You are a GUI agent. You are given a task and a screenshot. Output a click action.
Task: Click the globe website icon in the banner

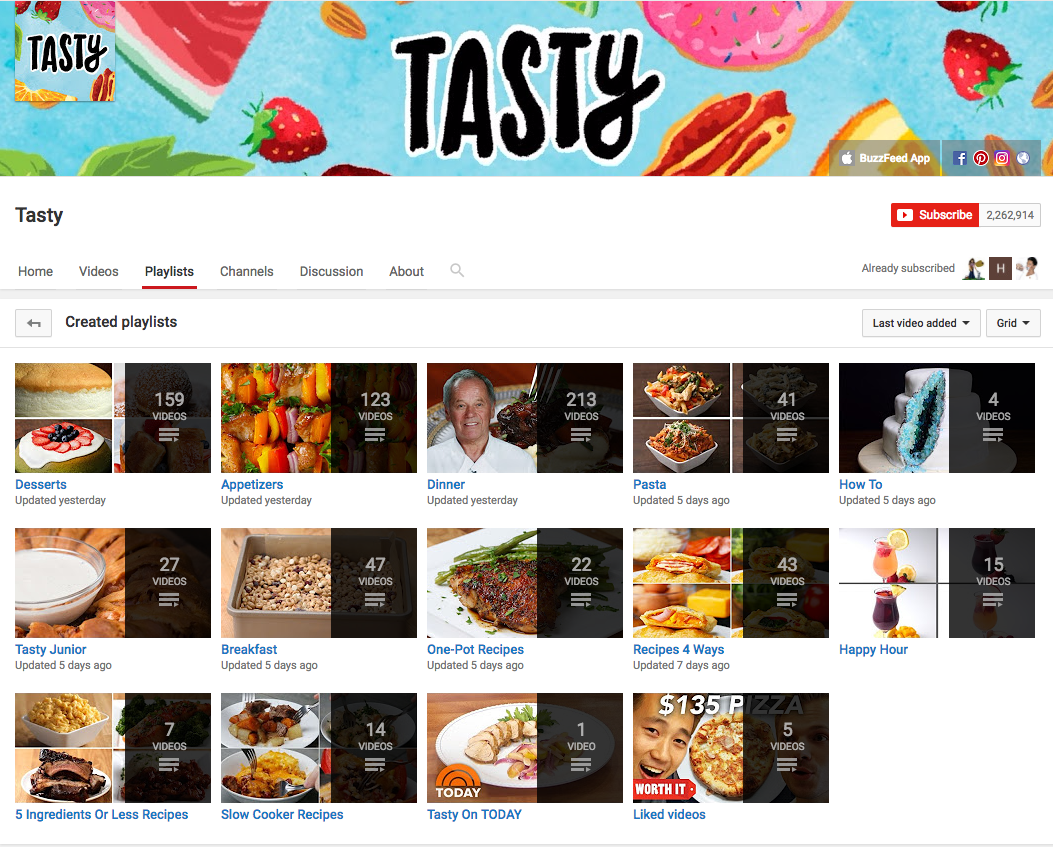(x=1023, y=157)
